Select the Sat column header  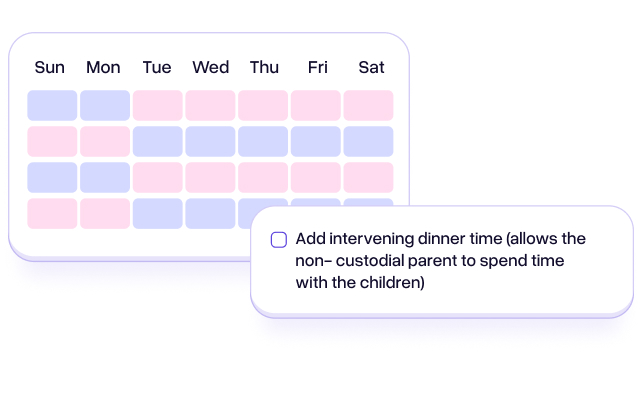[x=371, y=67]
